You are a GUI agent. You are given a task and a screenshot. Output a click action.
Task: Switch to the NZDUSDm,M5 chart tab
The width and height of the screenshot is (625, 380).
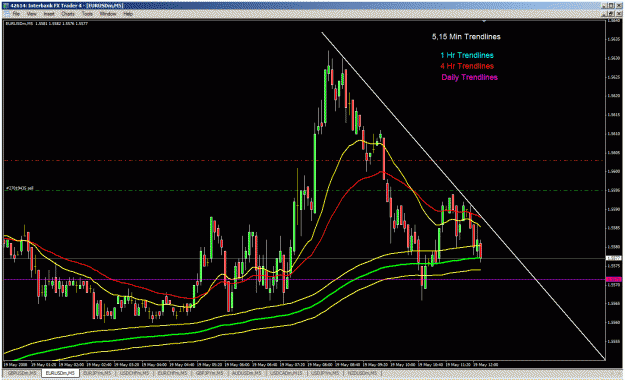coord(362,373)
